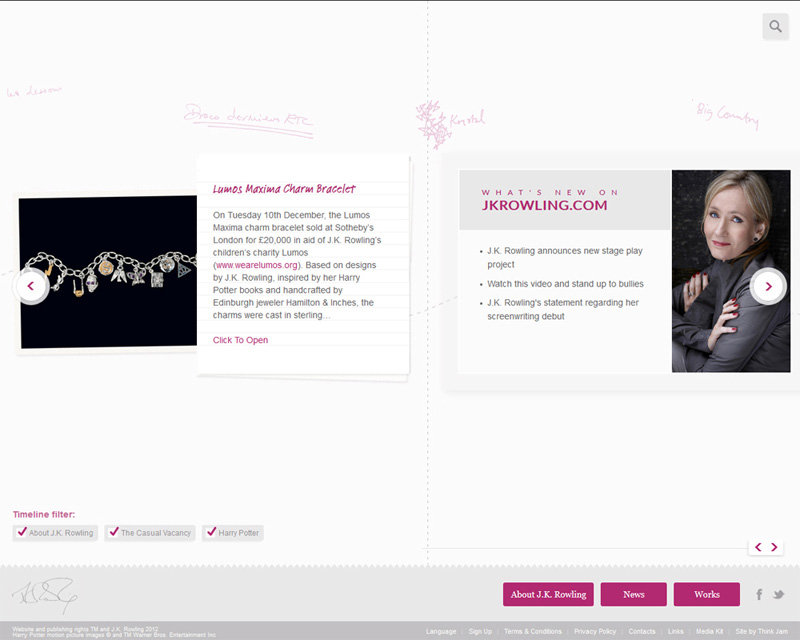800x640 pixels.
Task: Open the Works section button
Action: point(706,594)
